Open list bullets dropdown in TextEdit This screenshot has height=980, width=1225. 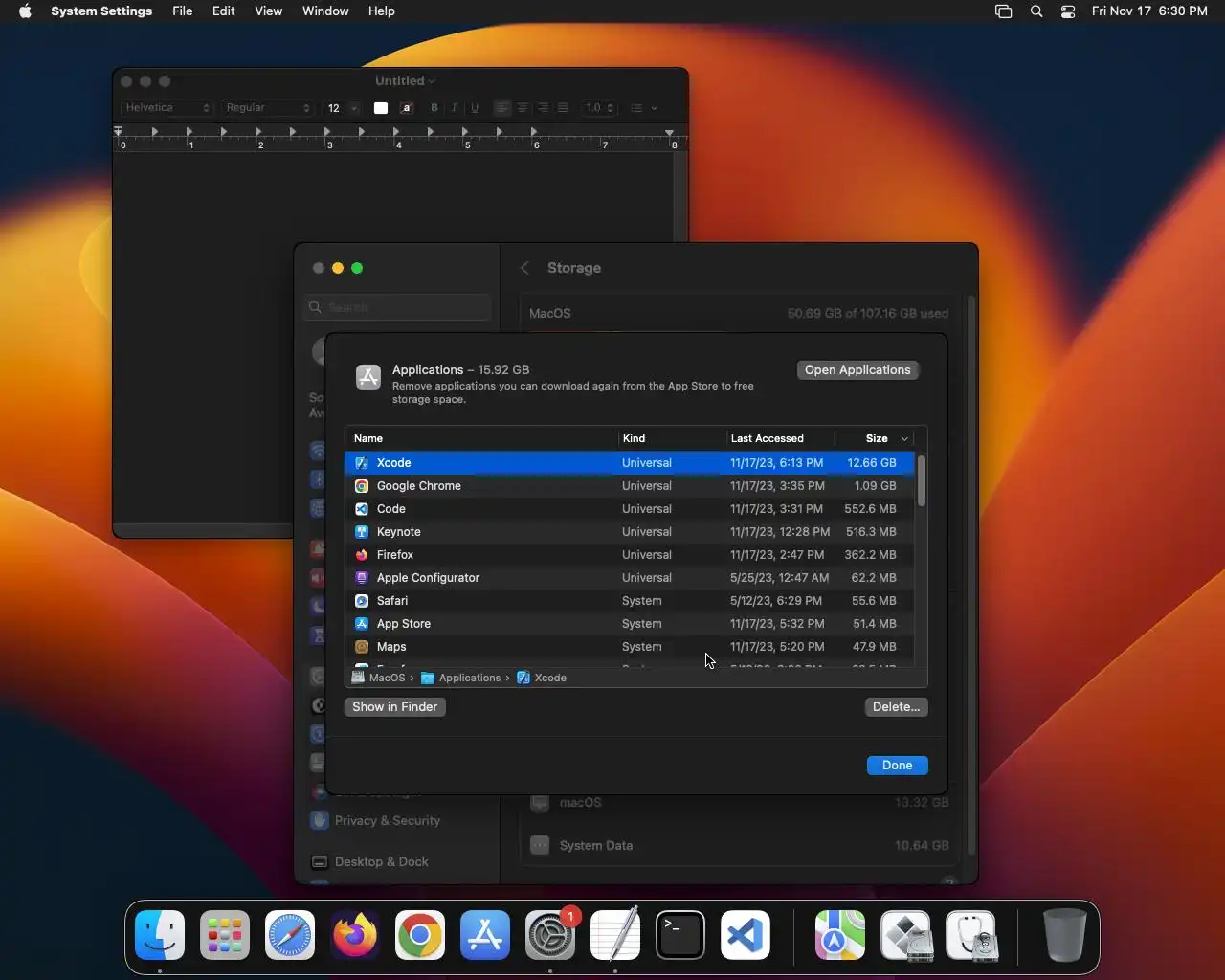(x=643, y=108)
